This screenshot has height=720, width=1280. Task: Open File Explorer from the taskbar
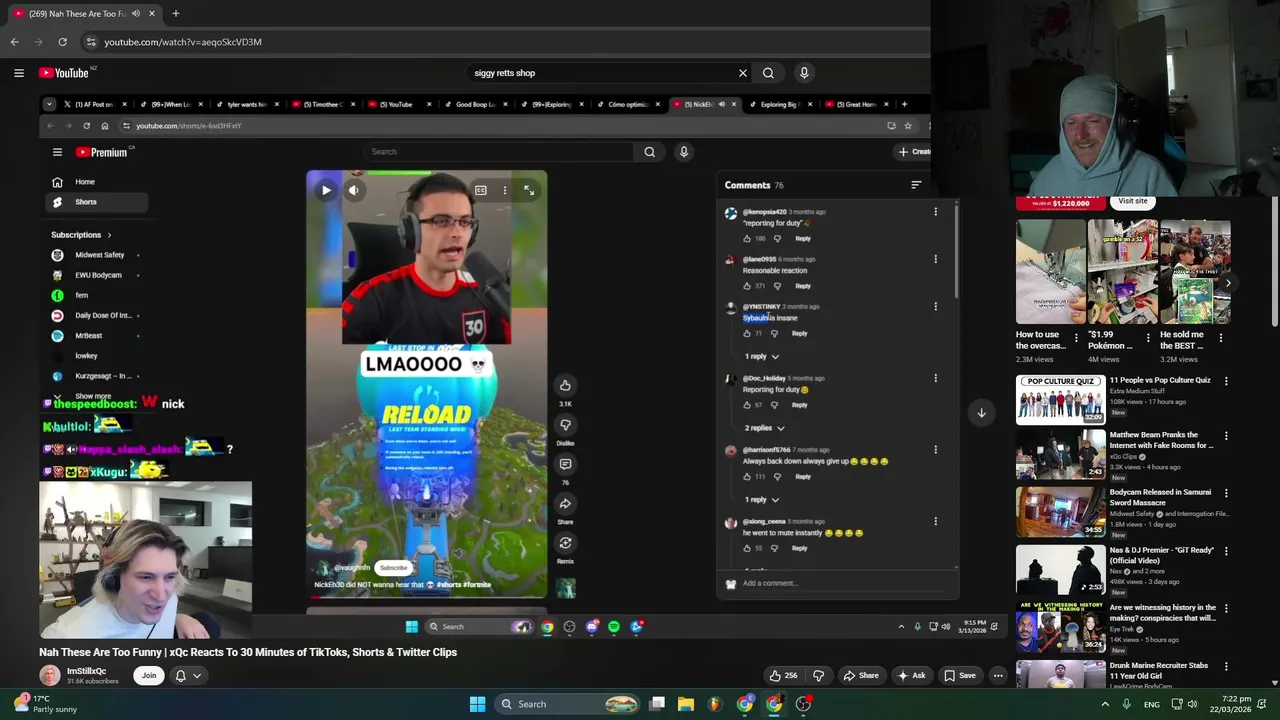686,704
